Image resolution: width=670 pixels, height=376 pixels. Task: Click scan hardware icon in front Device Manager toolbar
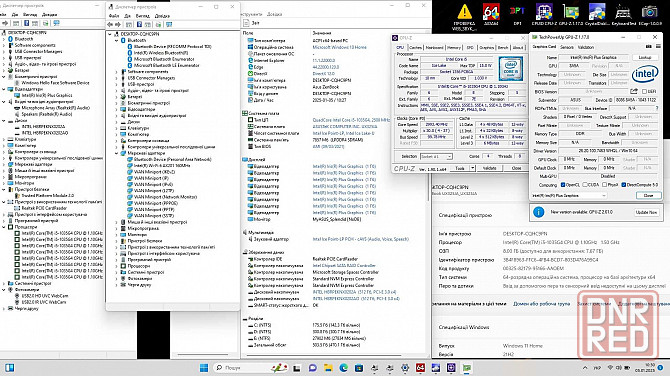169,24
